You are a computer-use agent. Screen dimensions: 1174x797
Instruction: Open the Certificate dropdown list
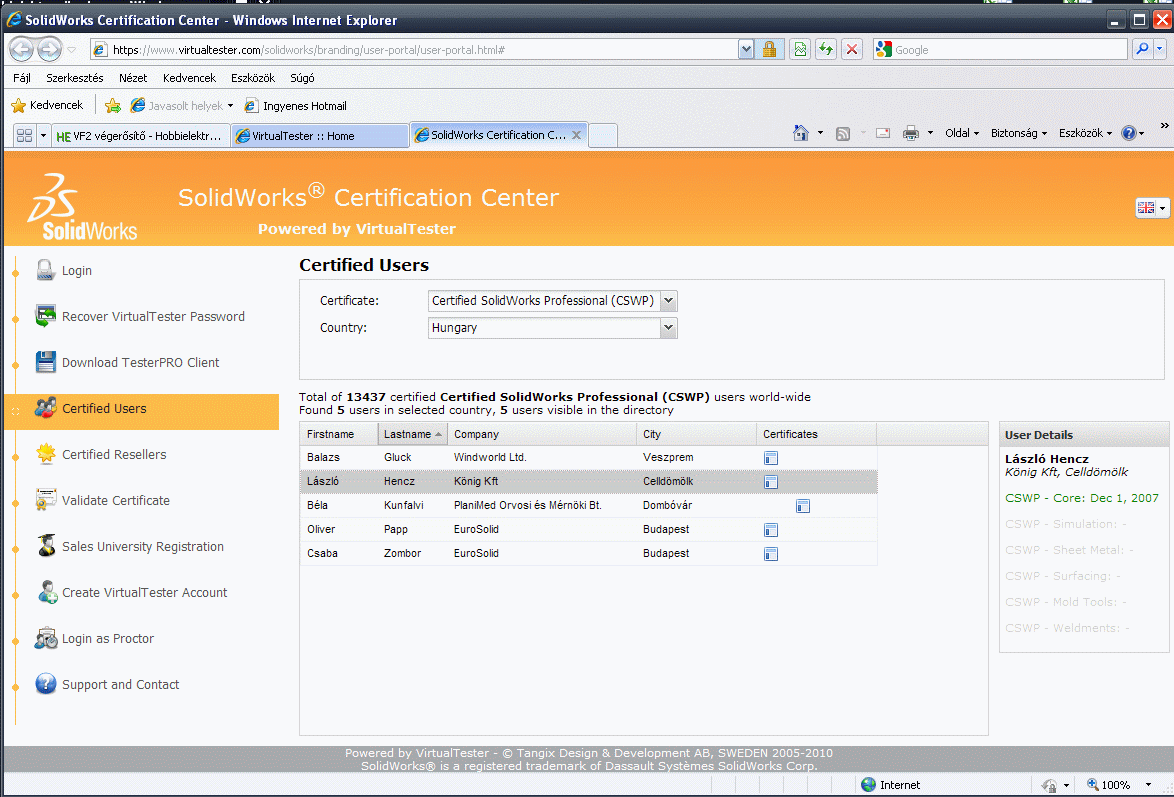tap(669, 300)
